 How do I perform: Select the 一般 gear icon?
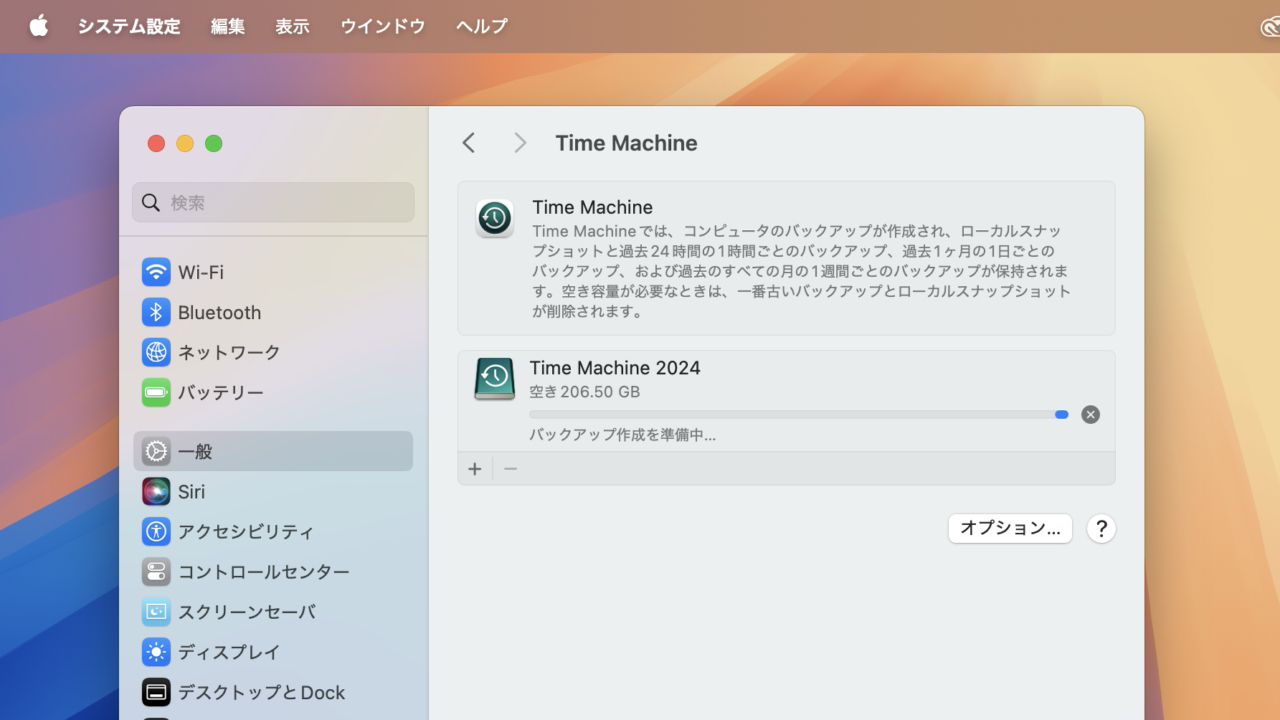(156, 451)
